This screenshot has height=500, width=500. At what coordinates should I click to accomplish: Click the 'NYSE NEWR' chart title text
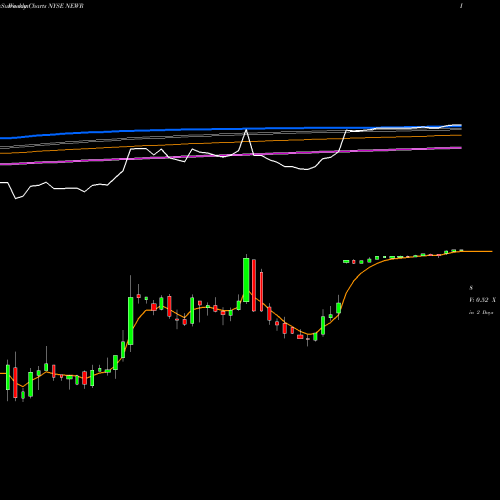(65, 6)
